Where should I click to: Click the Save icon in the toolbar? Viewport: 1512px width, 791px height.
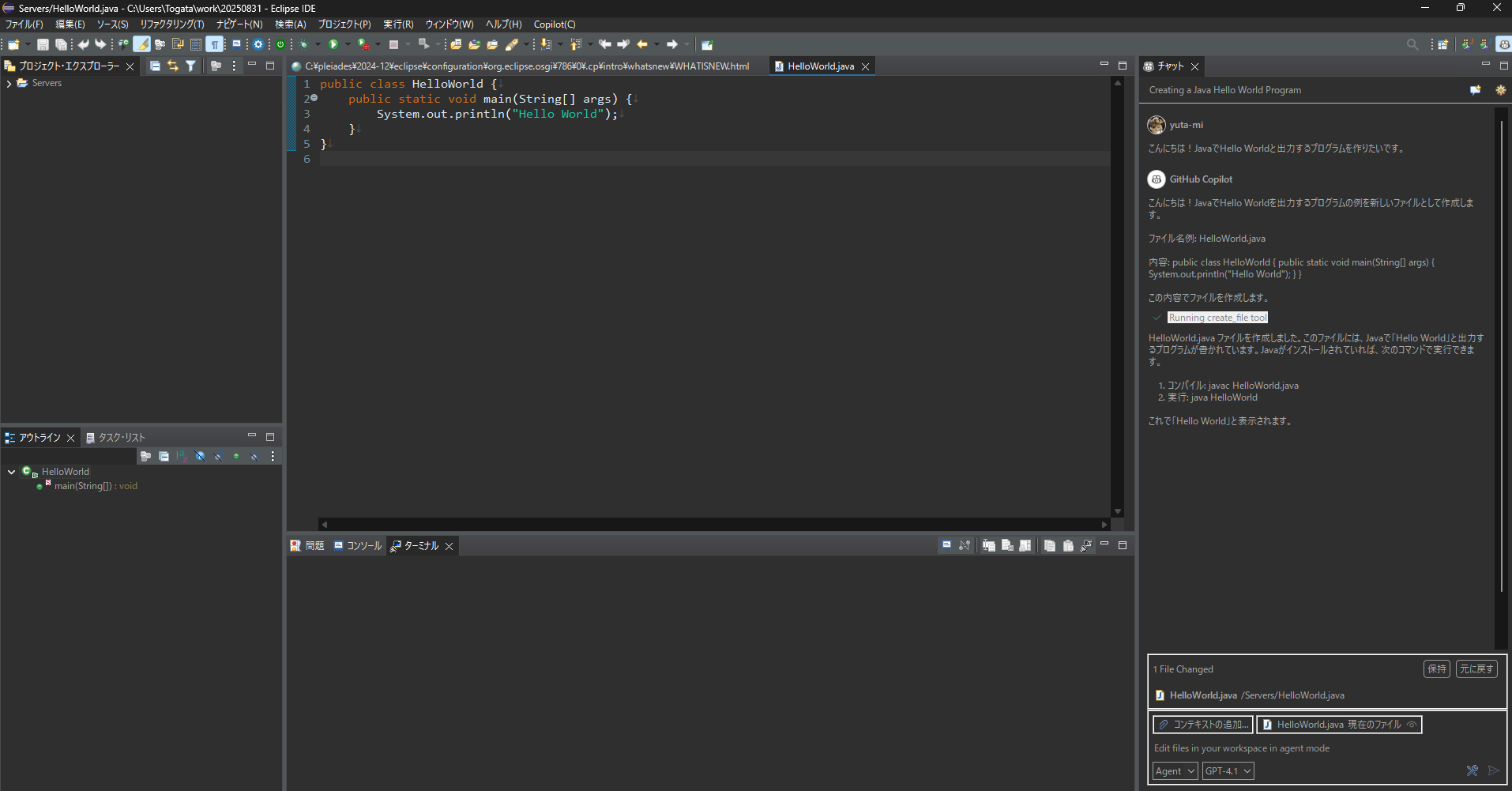pos(43,44)
